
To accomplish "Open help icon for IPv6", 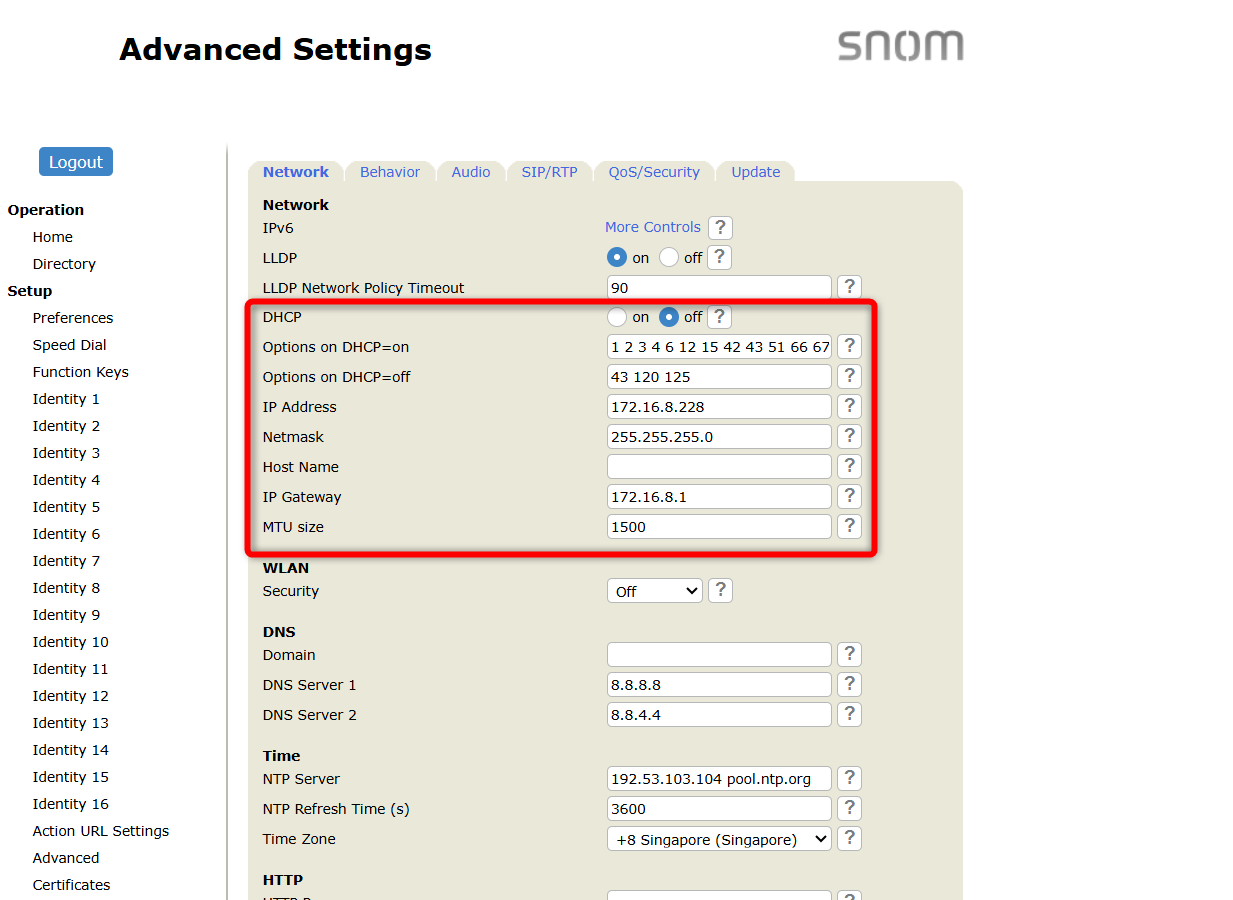I will (720, 227).
